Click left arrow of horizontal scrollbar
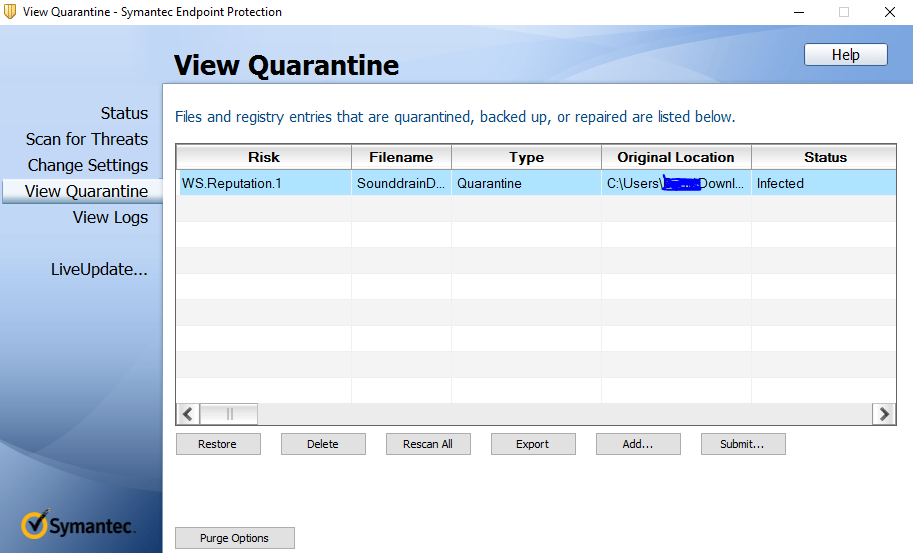Viewport: 913px width, 553px height. 187,414
